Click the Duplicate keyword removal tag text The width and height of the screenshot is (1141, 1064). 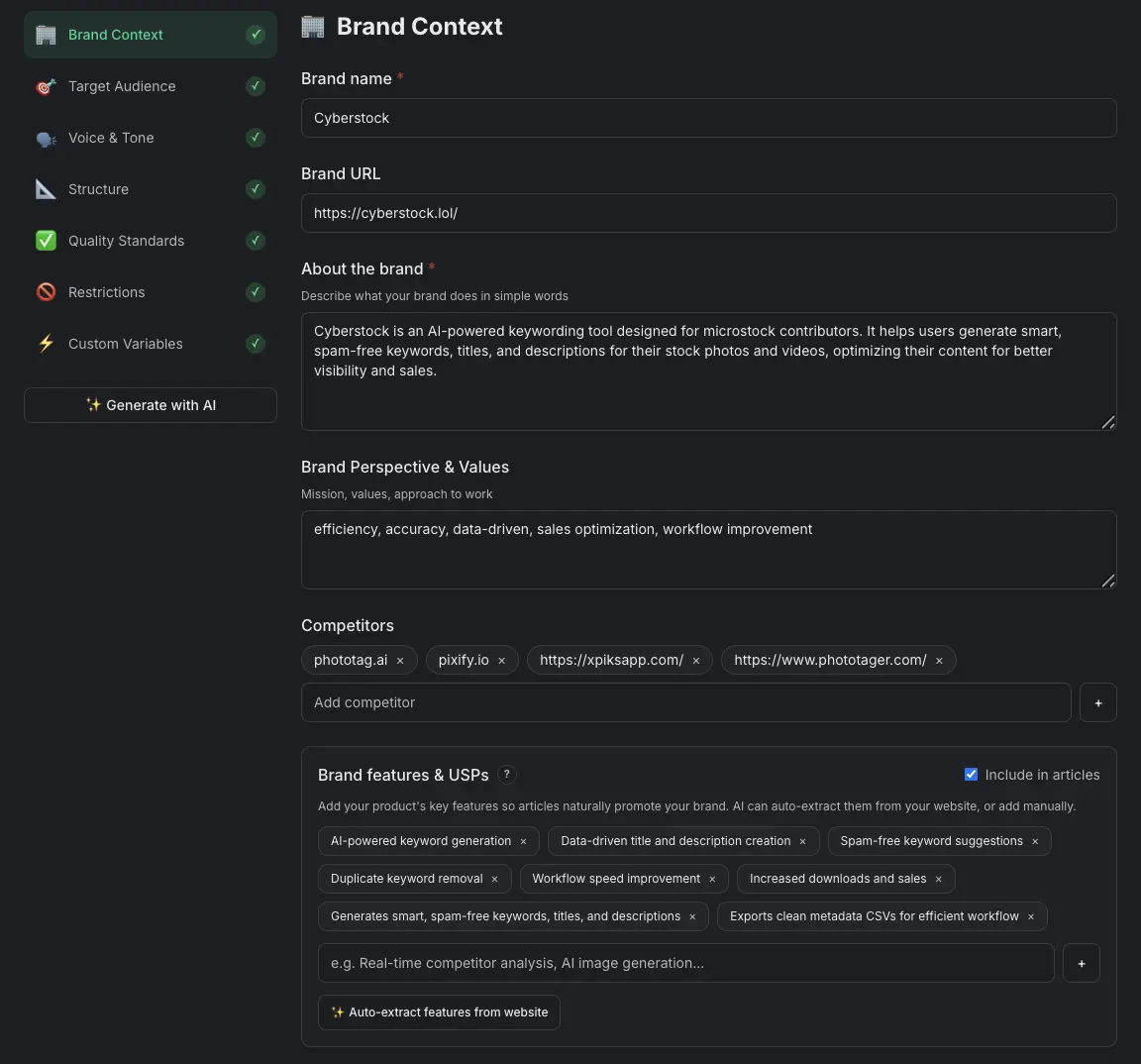(407, 879)
